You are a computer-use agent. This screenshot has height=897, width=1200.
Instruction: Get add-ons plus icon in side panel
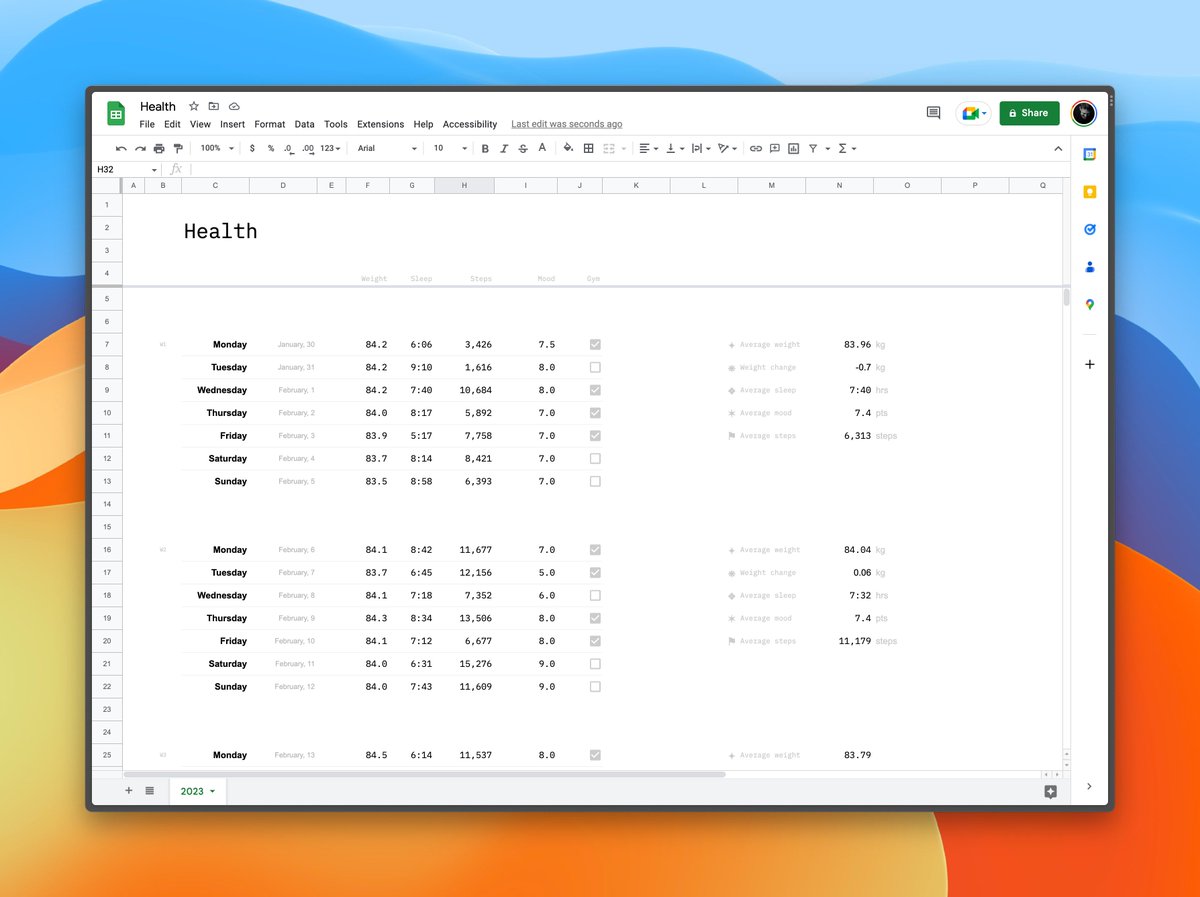click(1090, 364)
